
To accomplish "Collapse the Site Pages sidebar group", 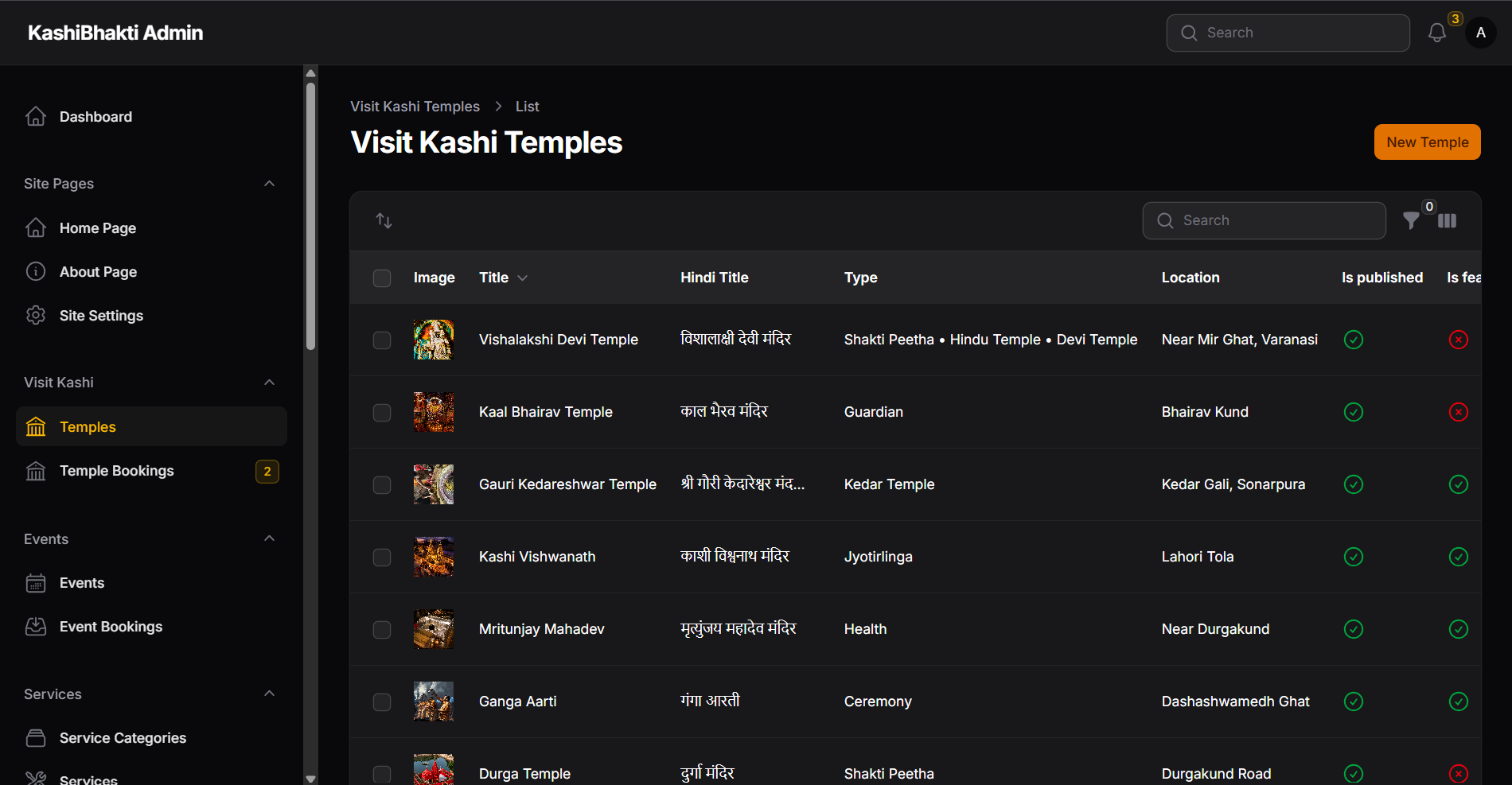I will pyautogui.click(x=270, y=184).
